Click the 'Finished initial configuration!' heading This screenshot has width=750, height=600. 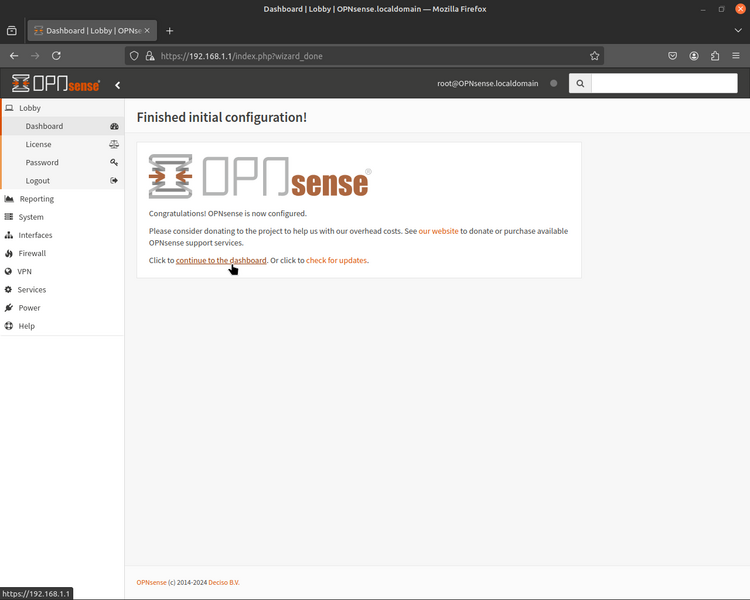(x=222, y=117)
